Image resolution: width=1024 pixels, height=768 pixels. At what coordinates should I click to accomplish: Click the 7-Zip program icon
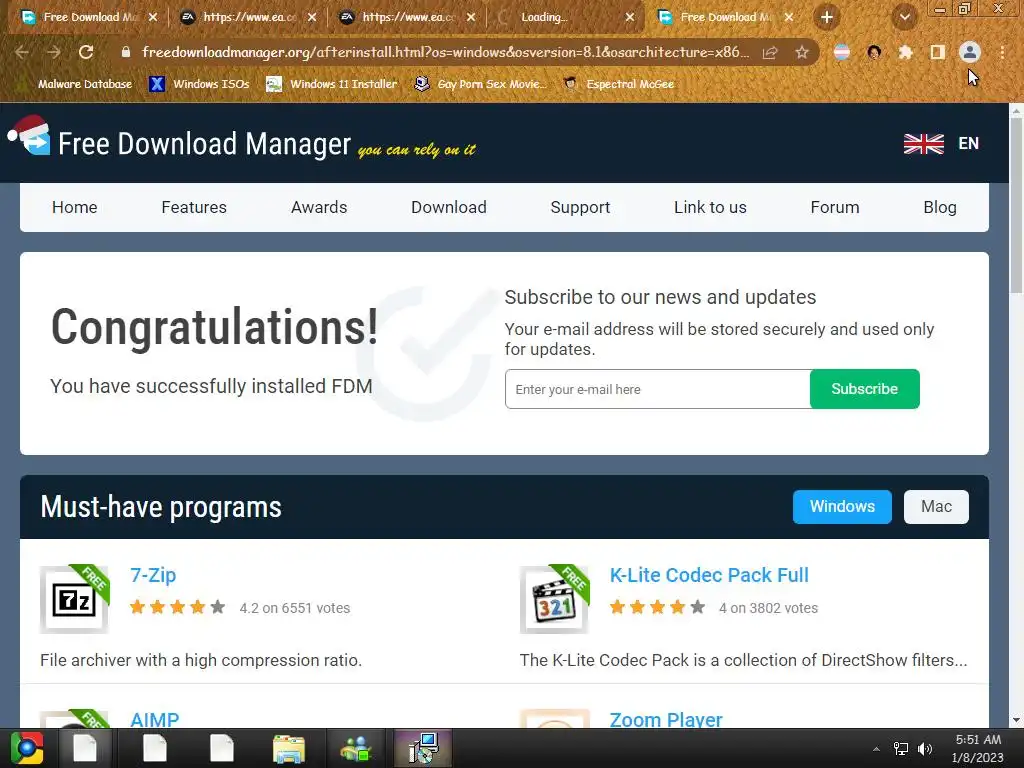click(x=74, y=599)
